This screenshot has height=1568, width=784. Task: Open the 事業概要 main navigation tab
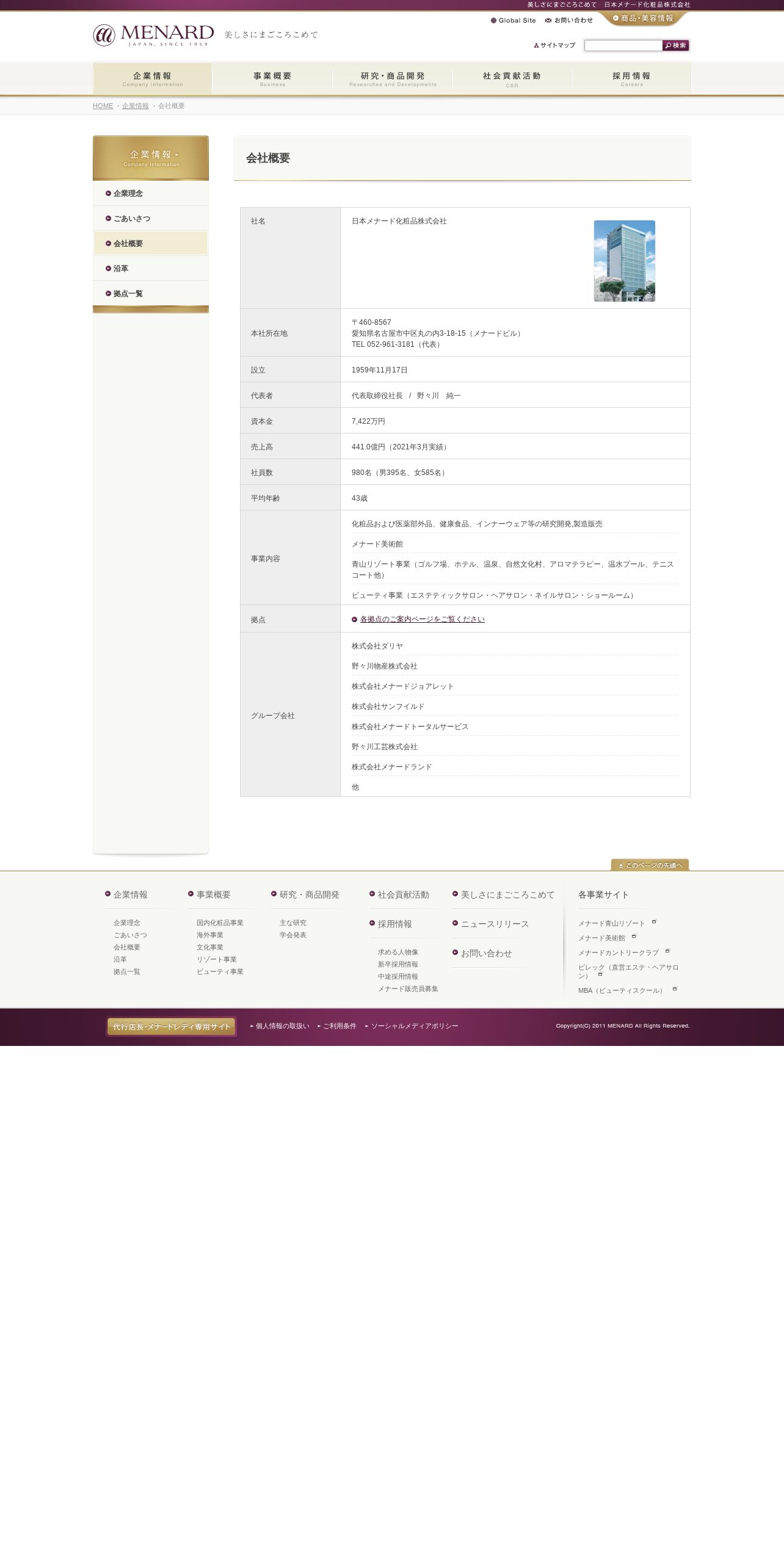pyautogui.click(x=272, y=79)
